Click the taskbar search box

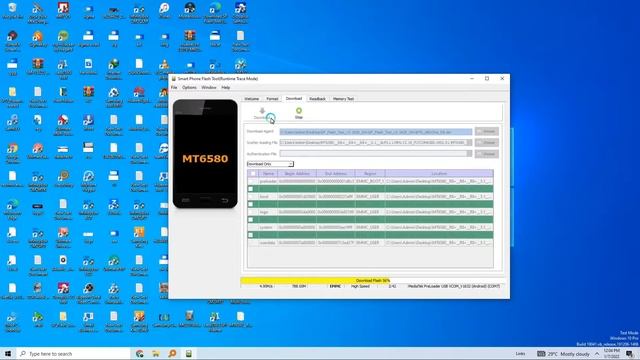click(74, 354)
